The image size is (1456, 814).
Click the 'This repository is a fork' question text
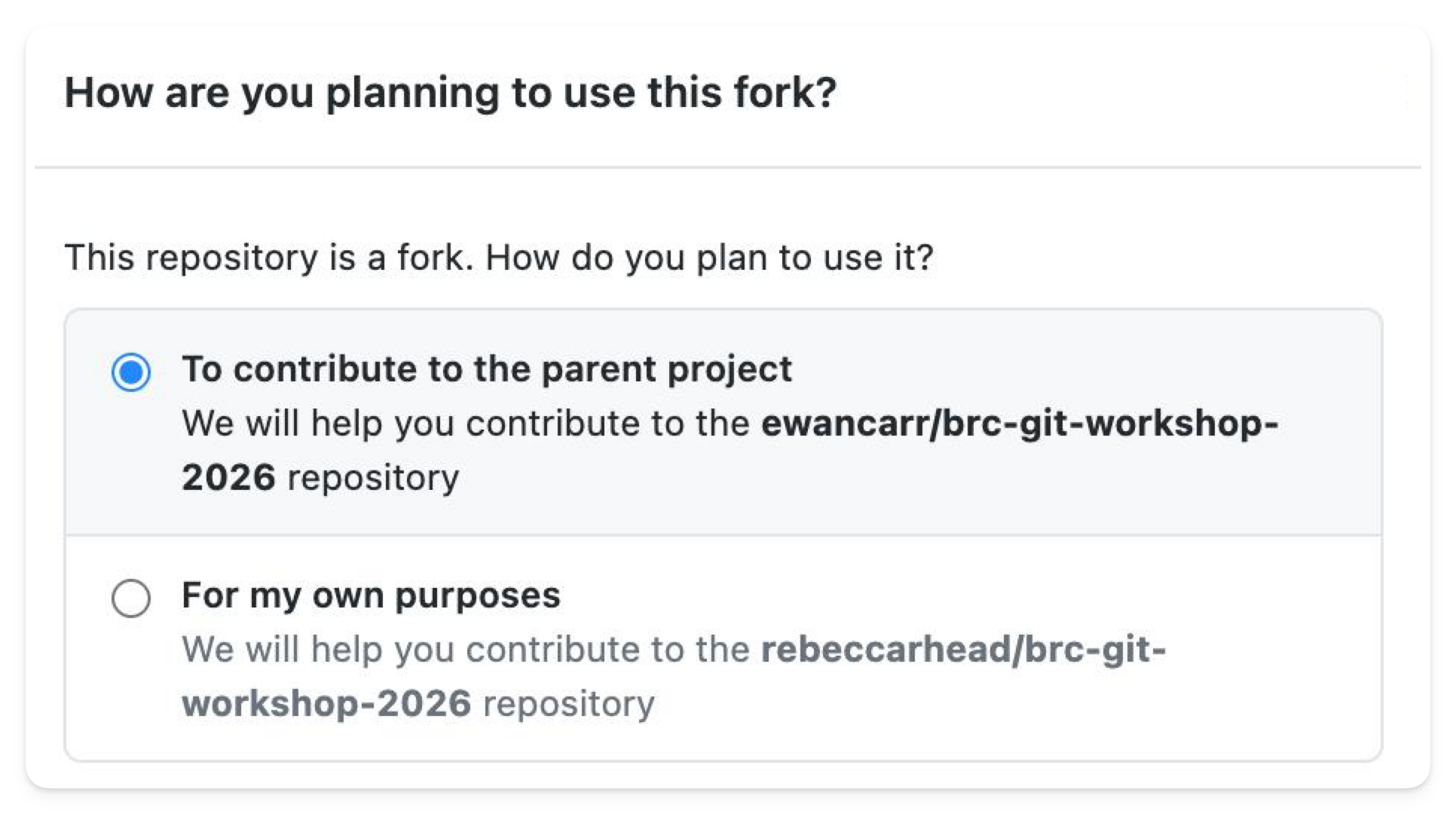[x=269, y=258]
